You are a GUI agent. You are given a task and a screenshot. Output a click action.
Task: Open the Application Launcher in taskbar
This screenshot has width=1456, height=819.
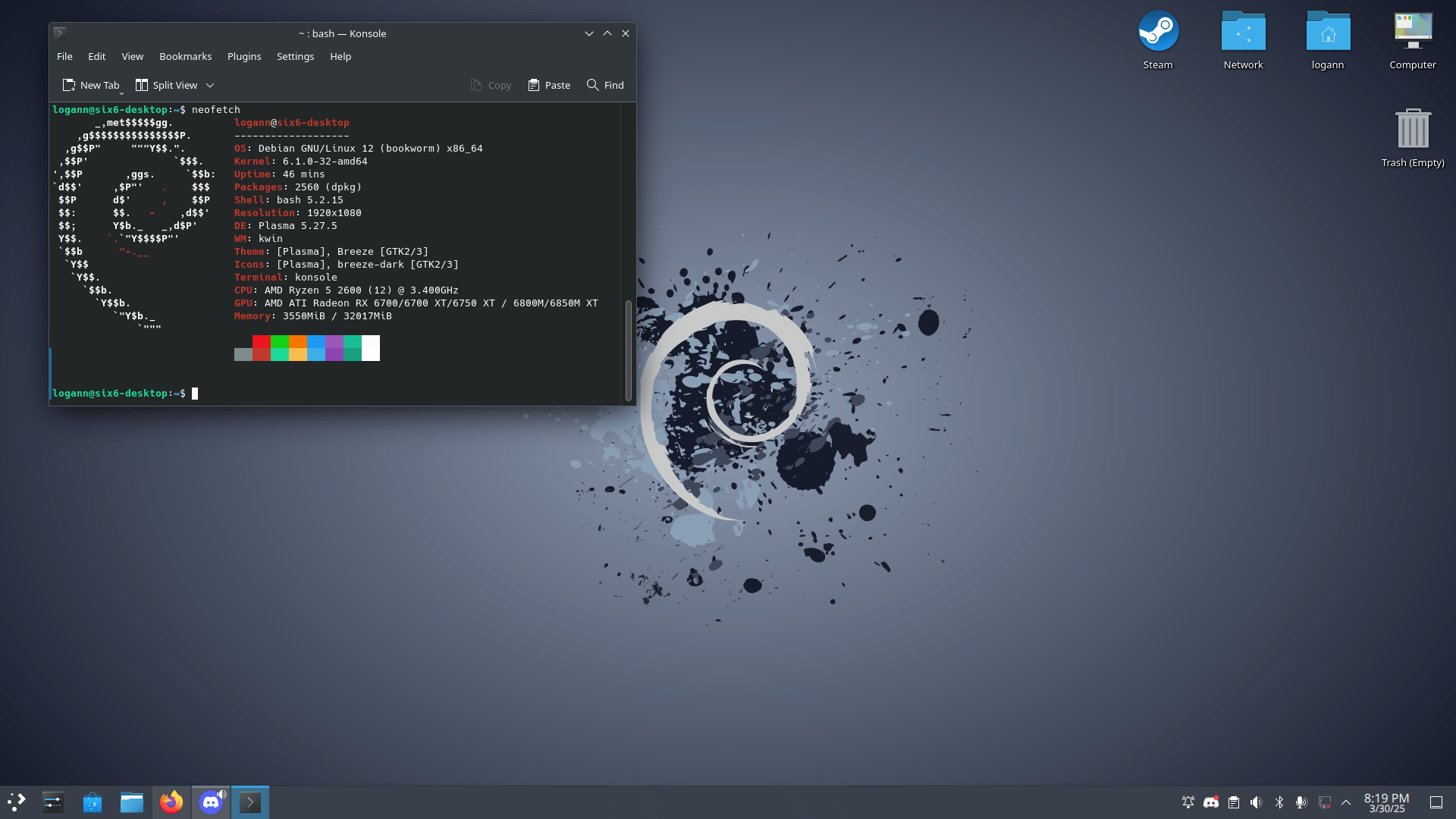click(x=17, y=802)
